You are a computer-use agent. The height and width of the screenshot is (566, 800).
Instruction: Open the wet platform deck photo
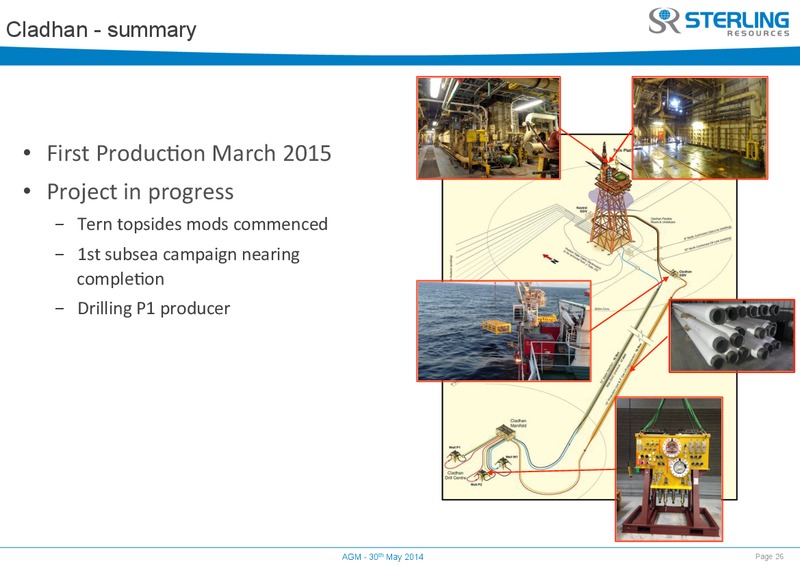[699, 128]
